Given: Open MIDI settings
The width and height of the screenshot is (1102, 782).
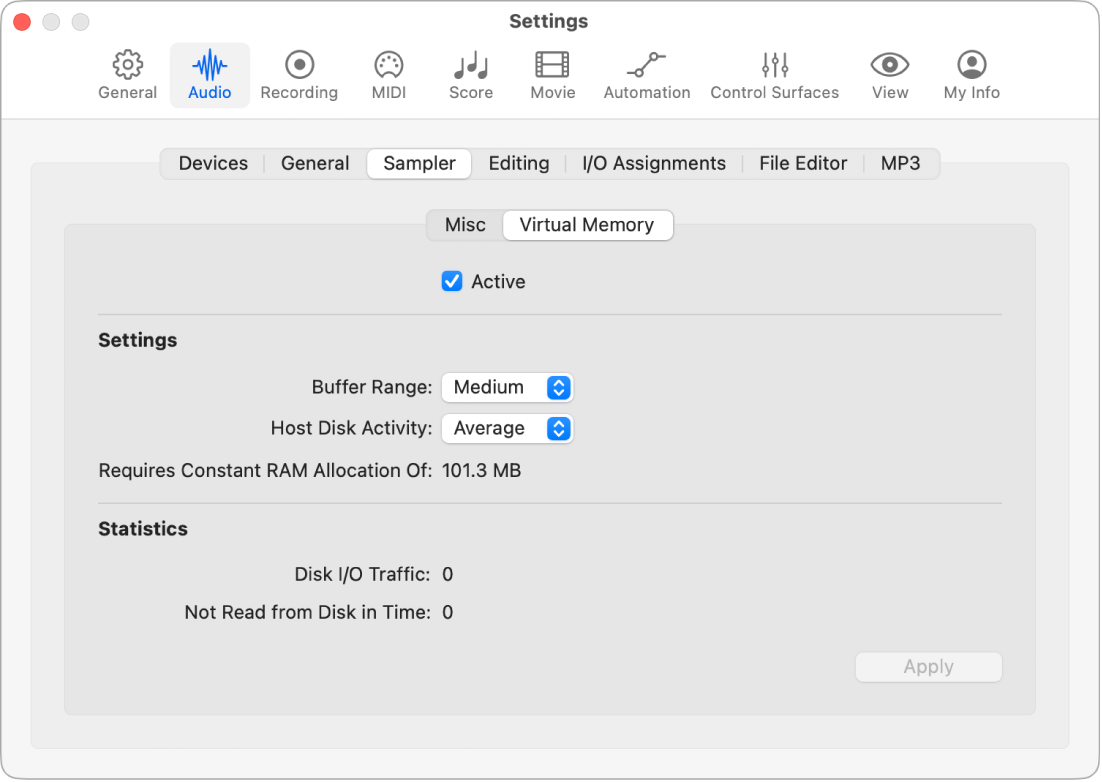Looking at the screenshot, I should [x=388, y=74].
